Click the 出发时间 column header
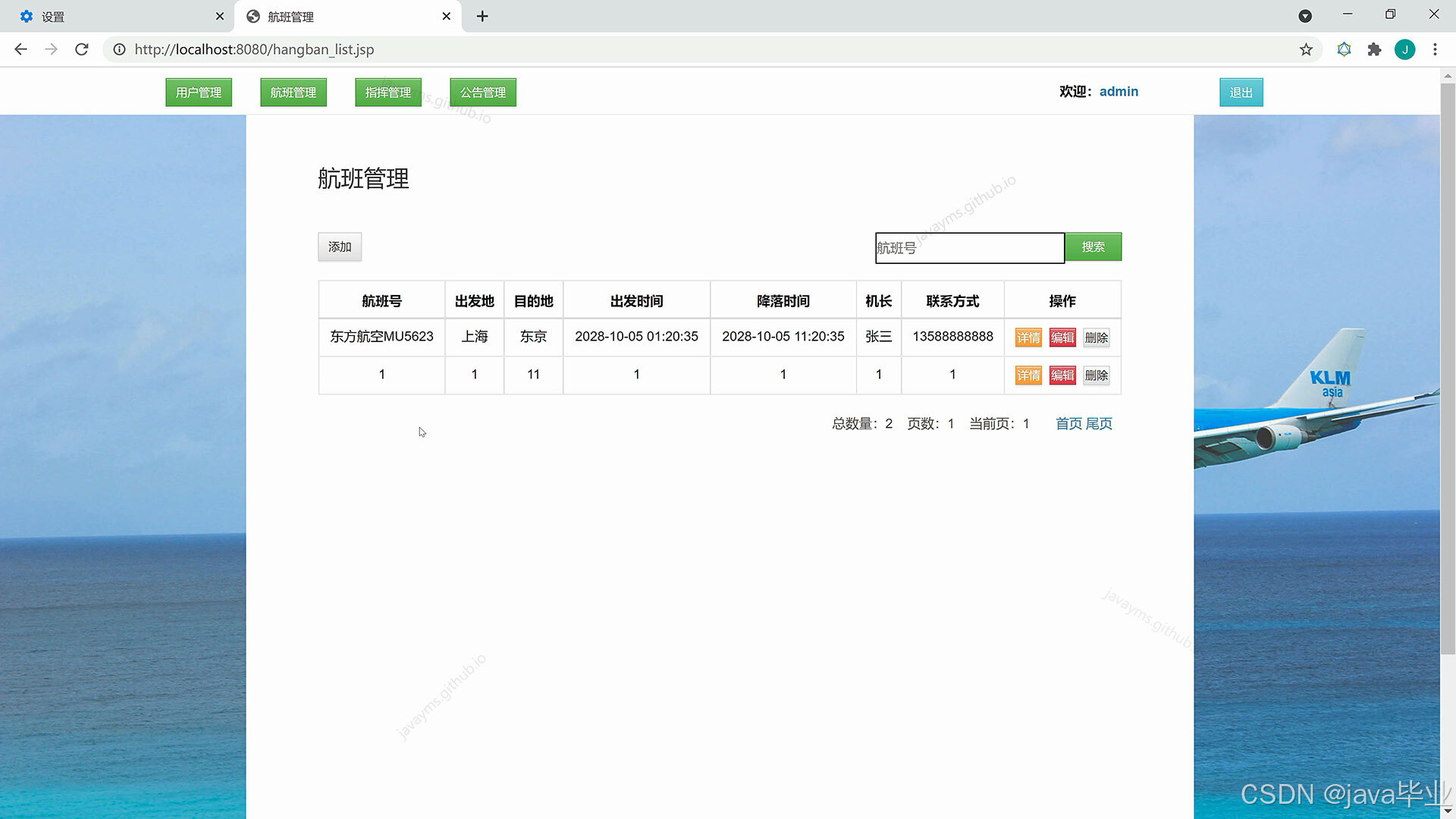Viewport: 1456px width, 819px height. pos(636,301)
